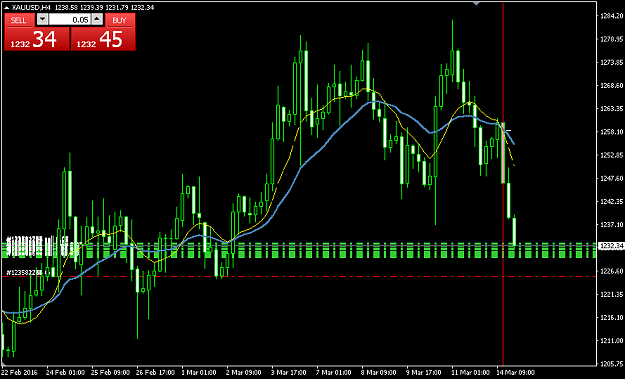
Task: Click the 22 Feb 2016 date label
Action: point(20,373)
